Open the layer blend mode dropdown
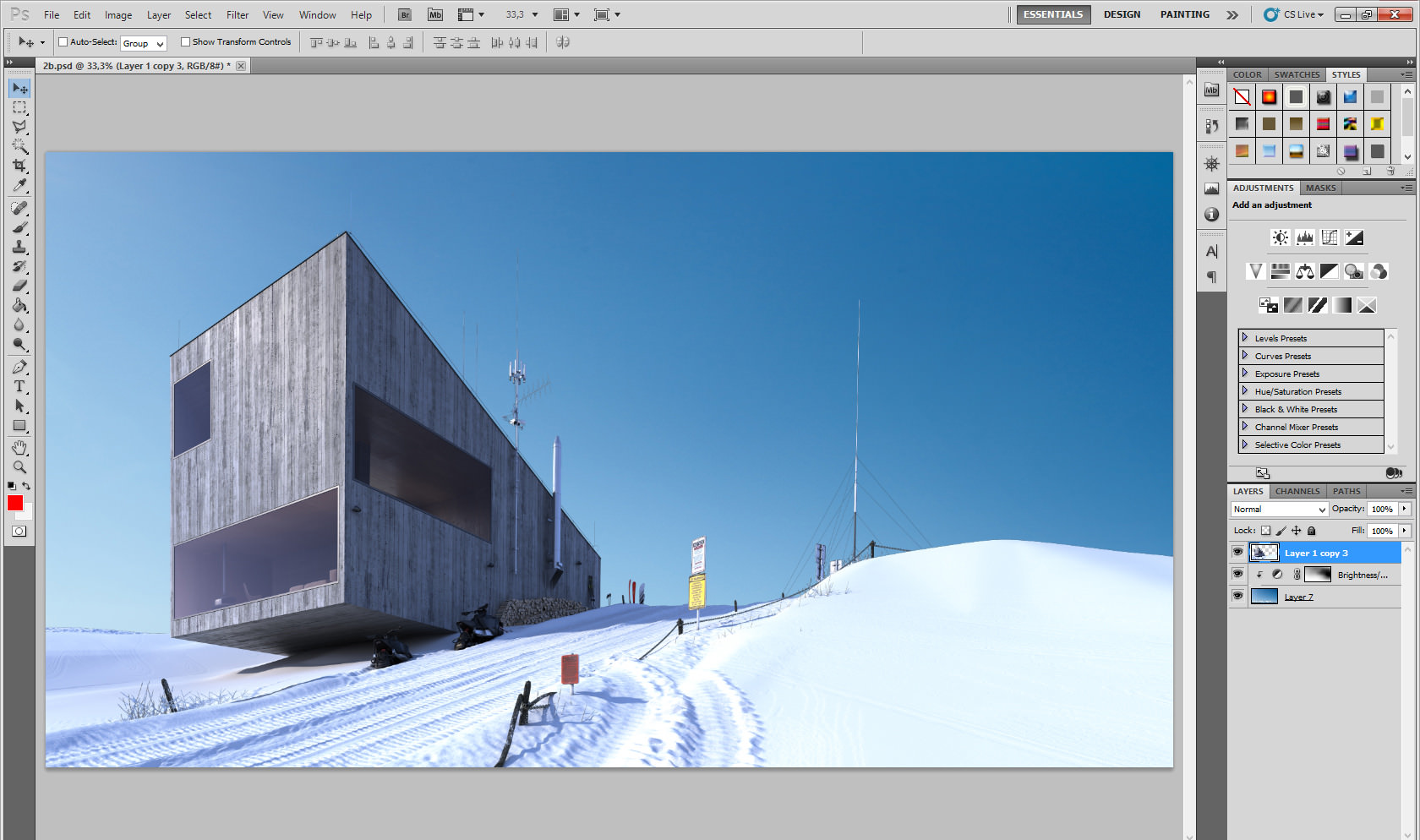The width and height of the screenshot is (1420, 840). point(1280,509)
